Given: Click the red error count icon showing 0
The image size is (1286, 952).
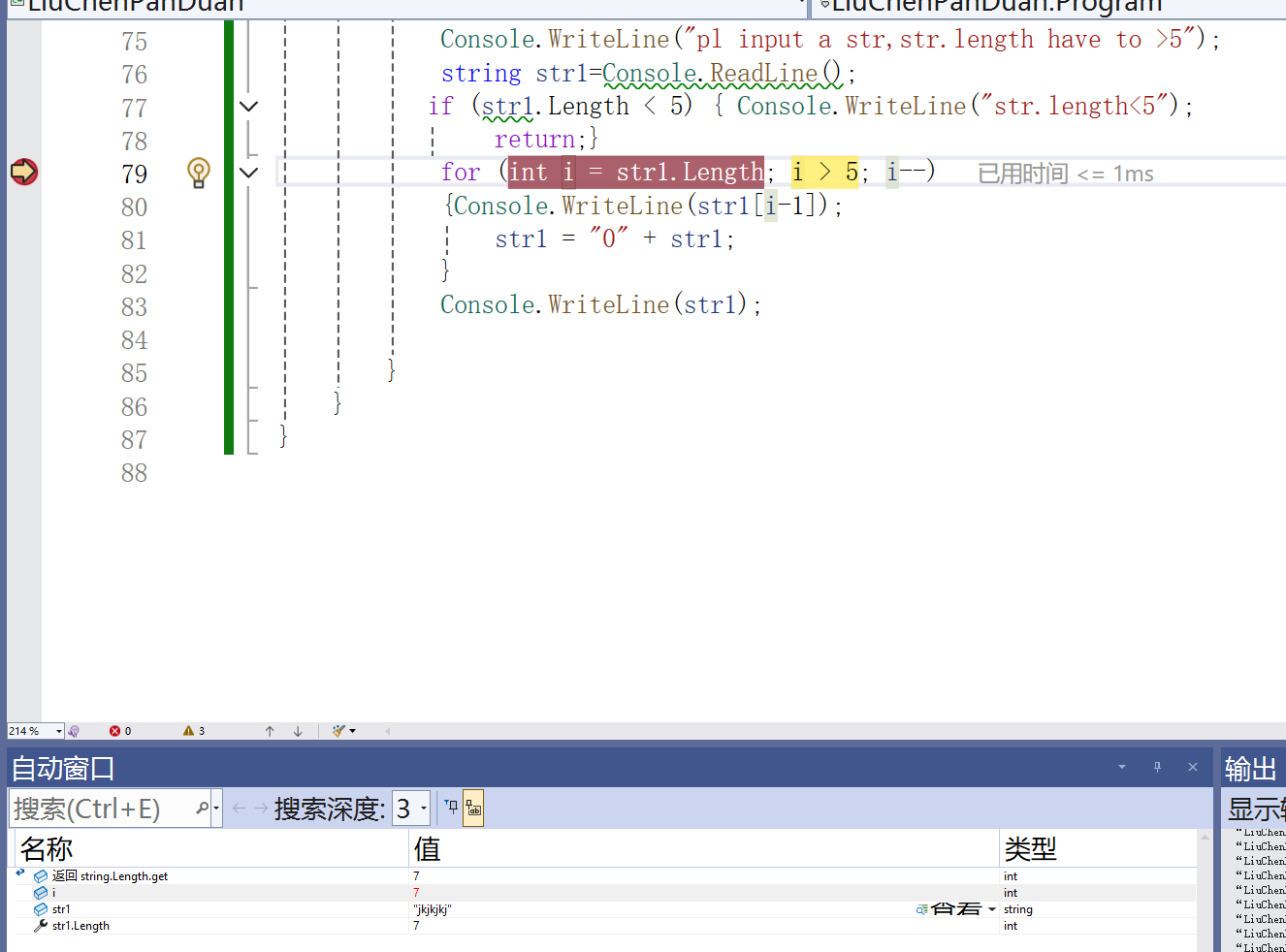Looking at the screenshot, I should click(114, 731).
